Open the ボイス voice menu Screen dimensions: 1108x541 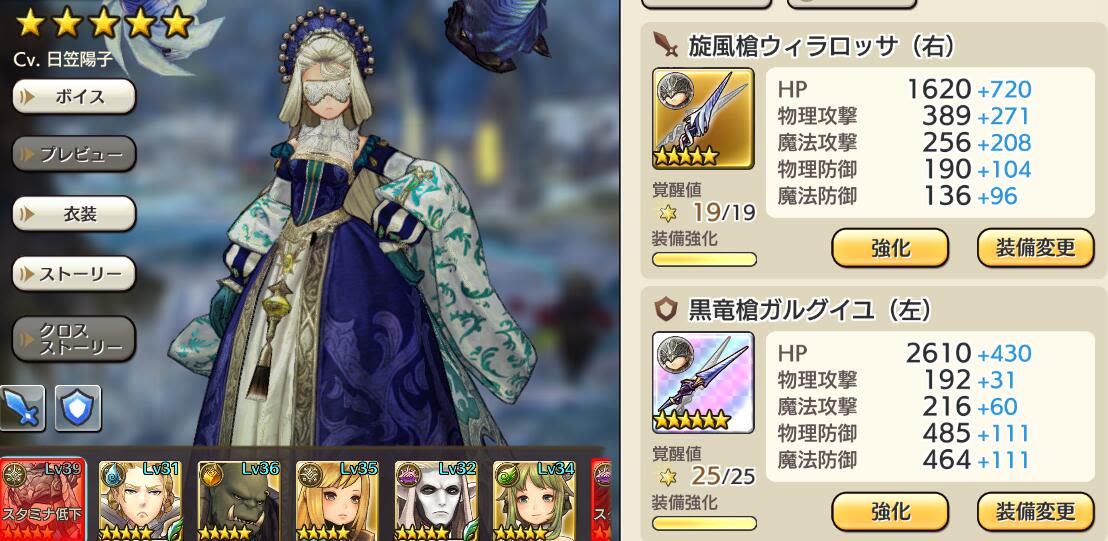click(x=74, y=97)
